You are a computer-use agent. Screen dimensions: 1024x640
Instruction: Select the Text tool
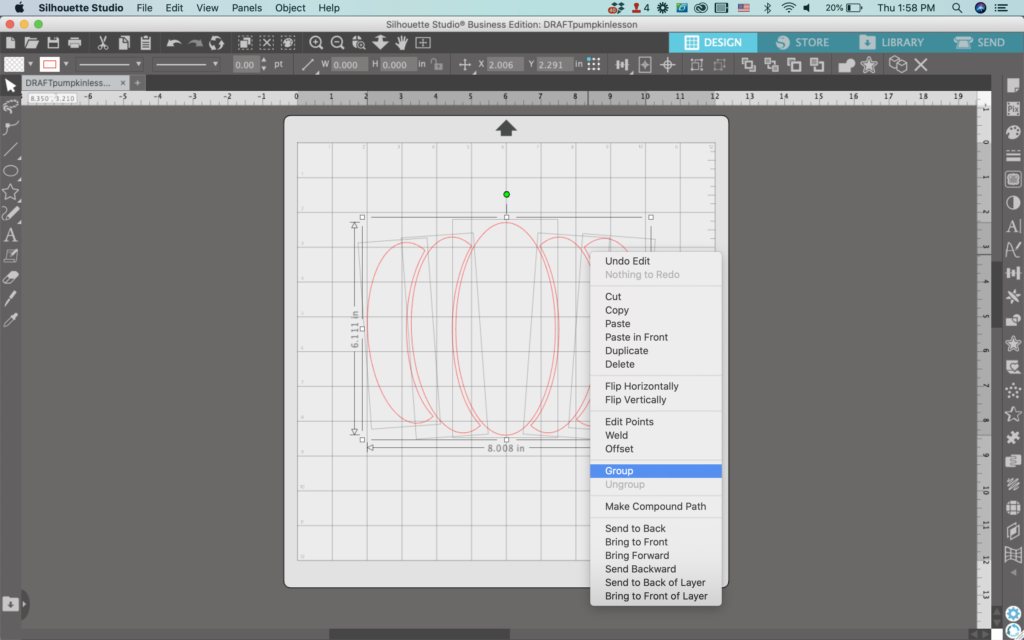[10, 235]
